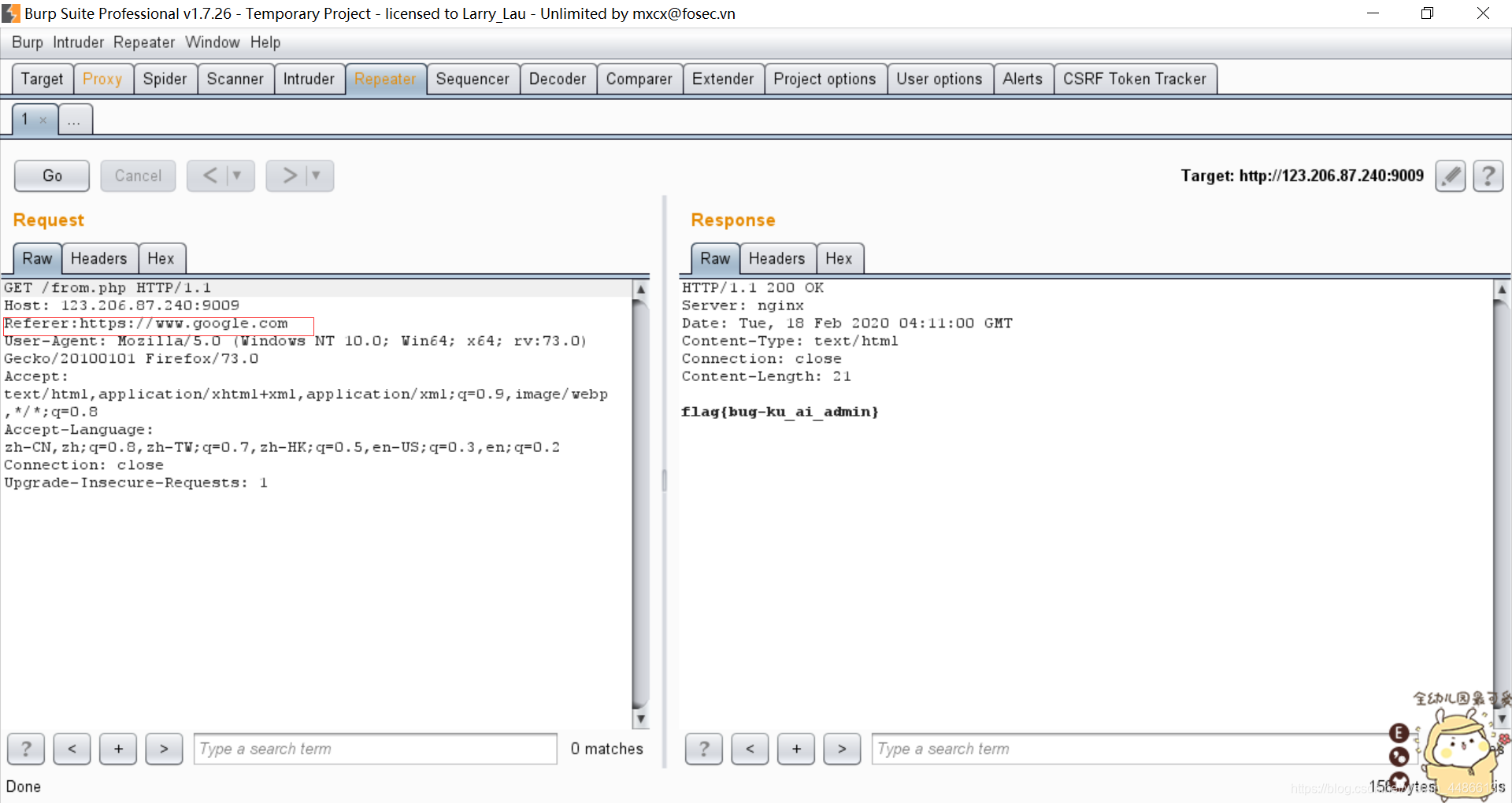The height and width of the screenshot is (803, 1512).
Task: Click request search next-match button
Action: coord(164,749)
